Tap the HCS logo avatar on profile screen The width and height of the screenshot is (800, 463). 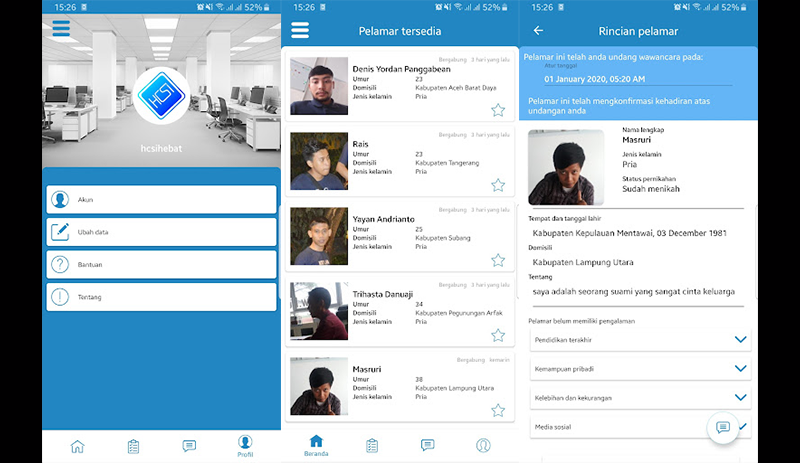[x=161, y=96]
